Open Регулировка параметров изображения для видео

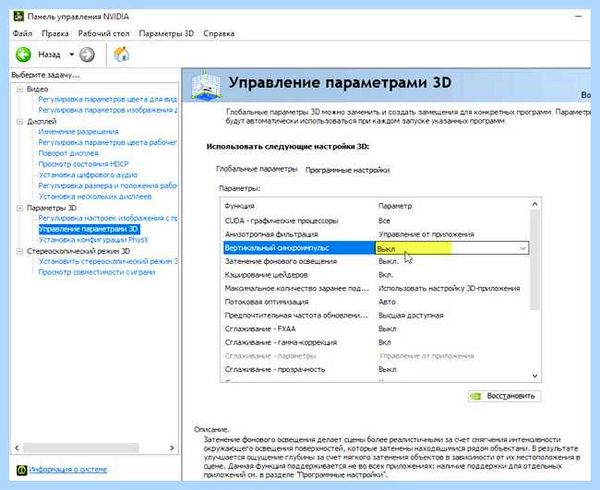pos(108,110)
